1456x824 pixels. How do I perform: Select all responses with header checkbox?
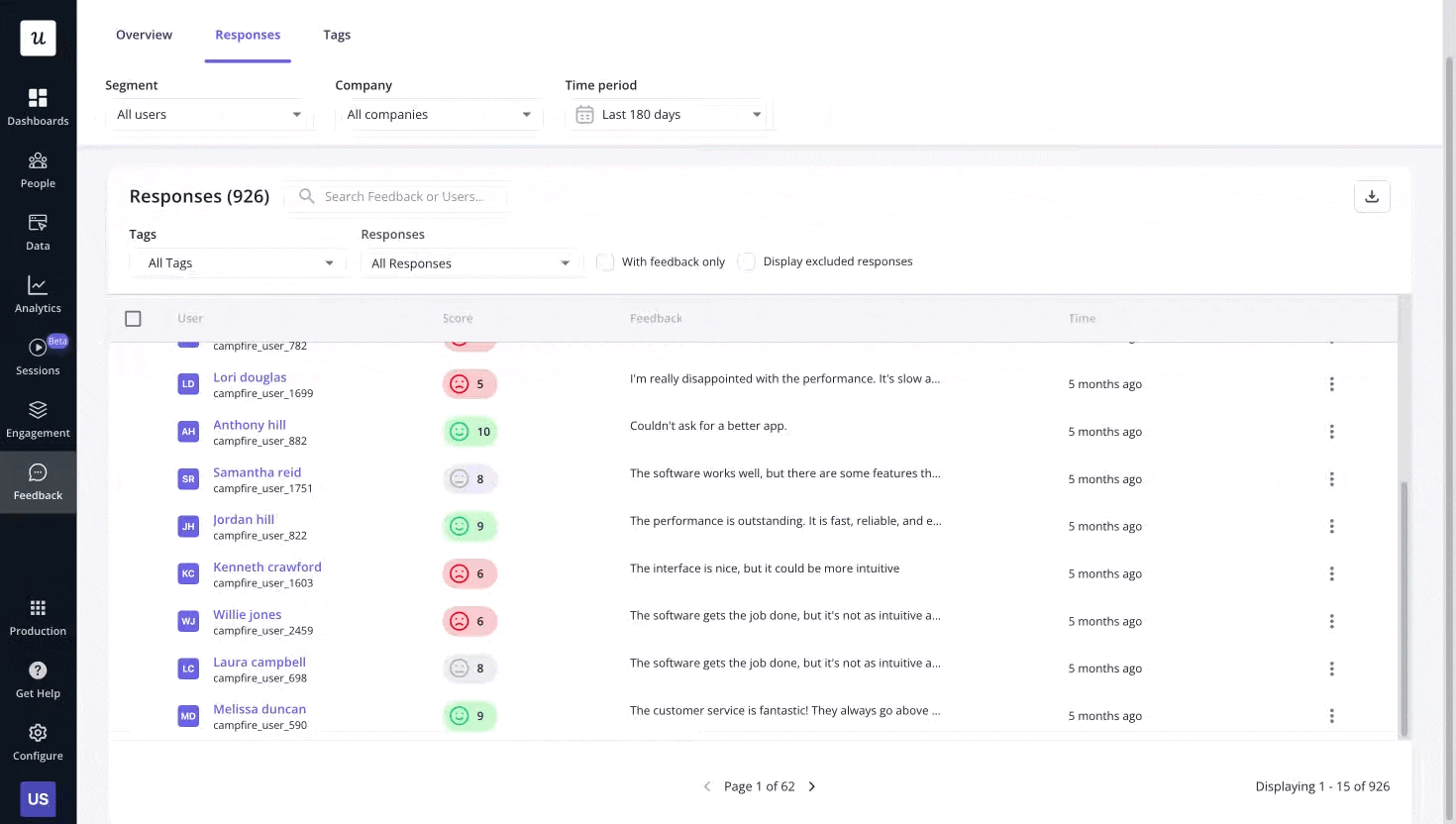coord(133,318)
